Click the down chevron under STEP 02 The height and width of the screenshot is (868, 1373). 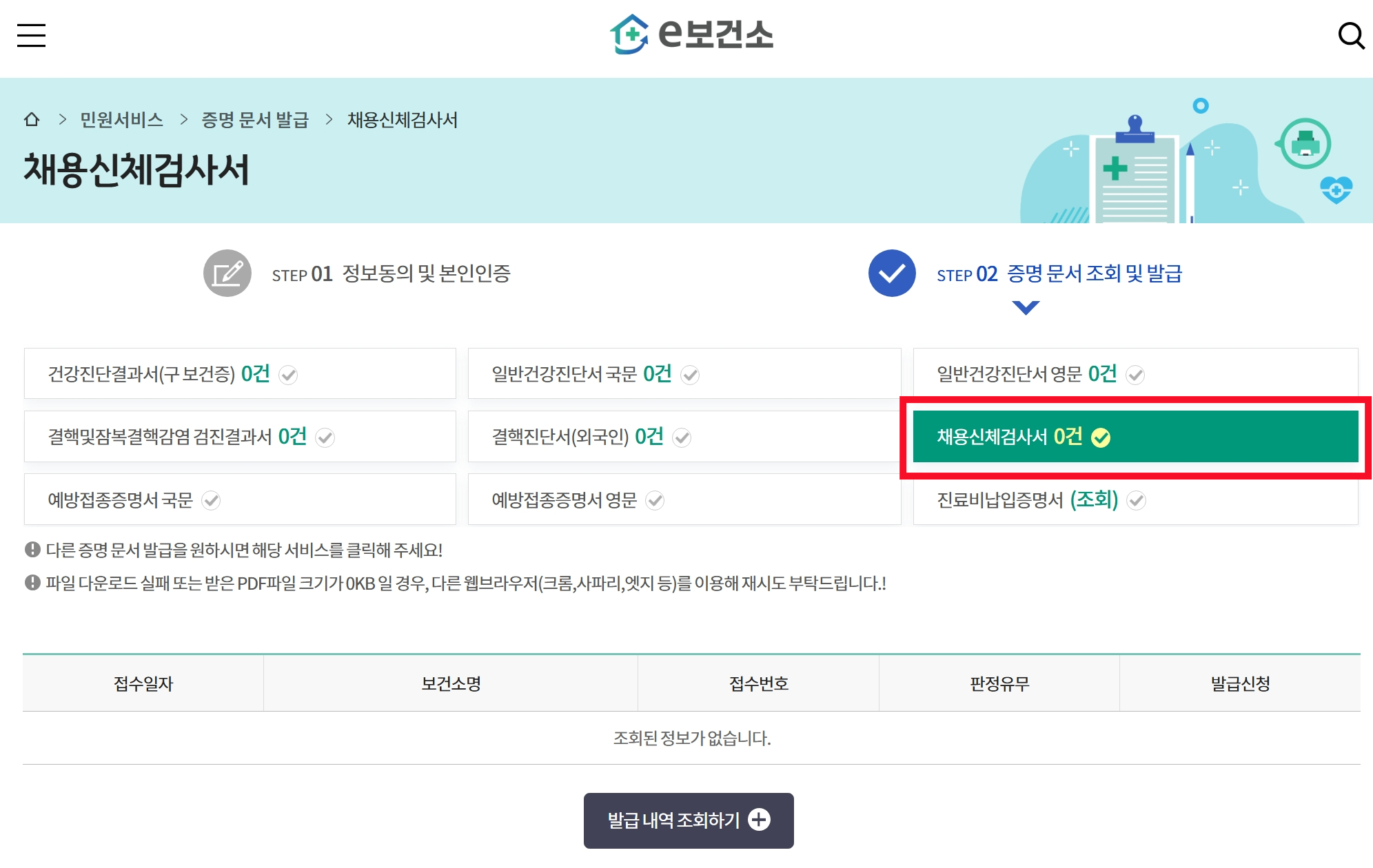[1026, 307]
